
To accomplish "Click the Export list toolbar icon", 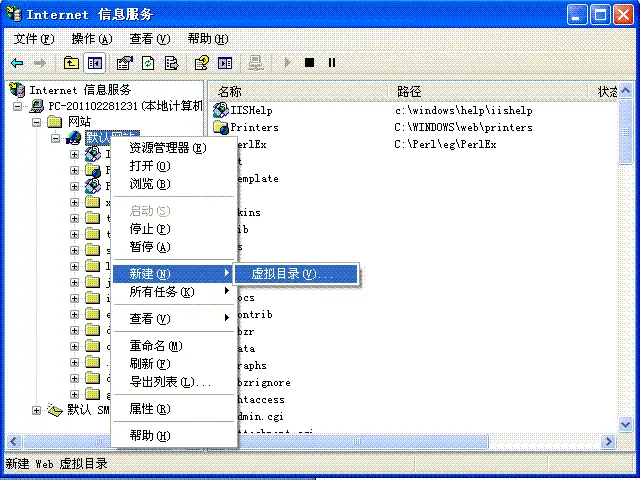I will point(171,63).
